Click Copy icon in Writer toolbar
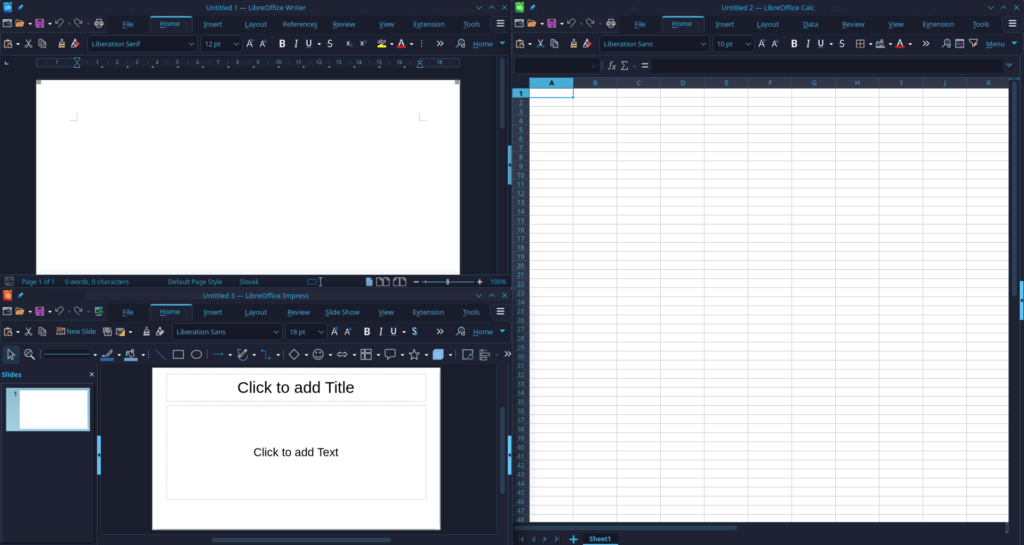The width and height of the screenshot is (1024, 545). (42, 44)
